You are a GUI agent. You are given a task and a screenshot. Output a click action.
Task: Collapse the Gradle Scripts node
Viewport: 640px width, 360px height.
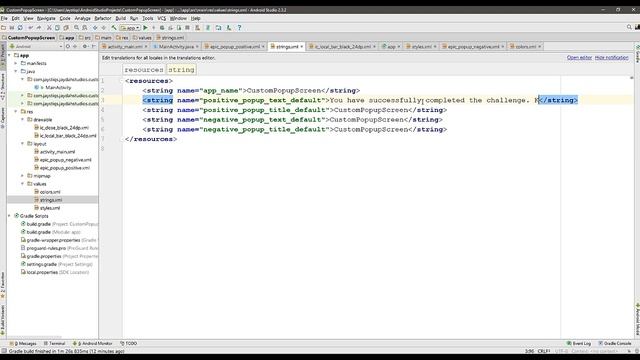click(9, 216)
